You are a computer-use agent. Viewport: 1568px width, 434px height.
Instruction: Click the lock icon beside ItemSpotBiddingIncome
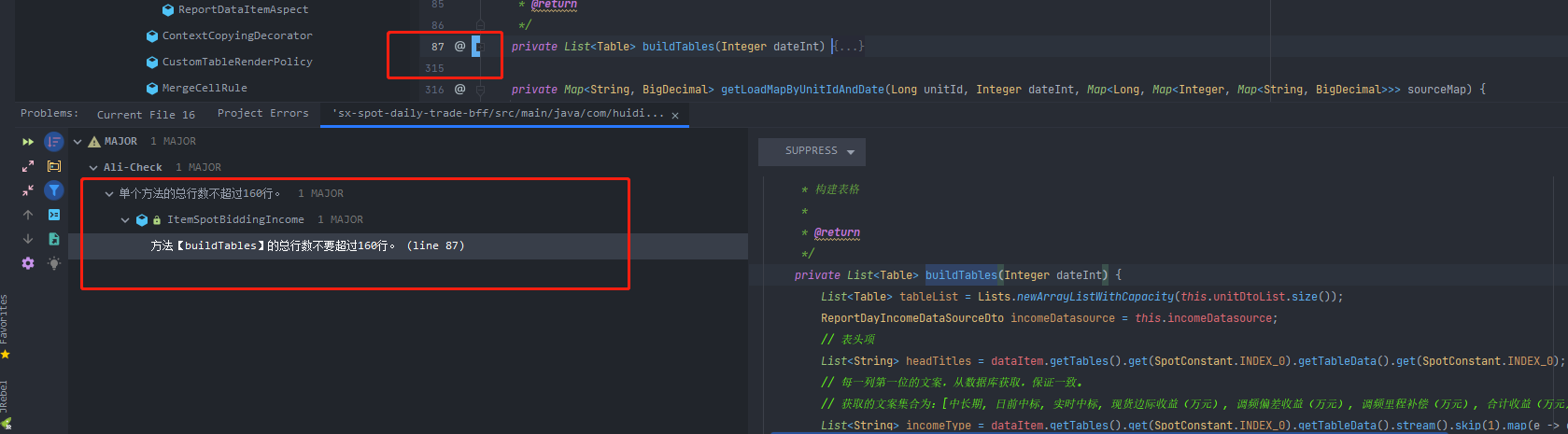pos(157,220)
